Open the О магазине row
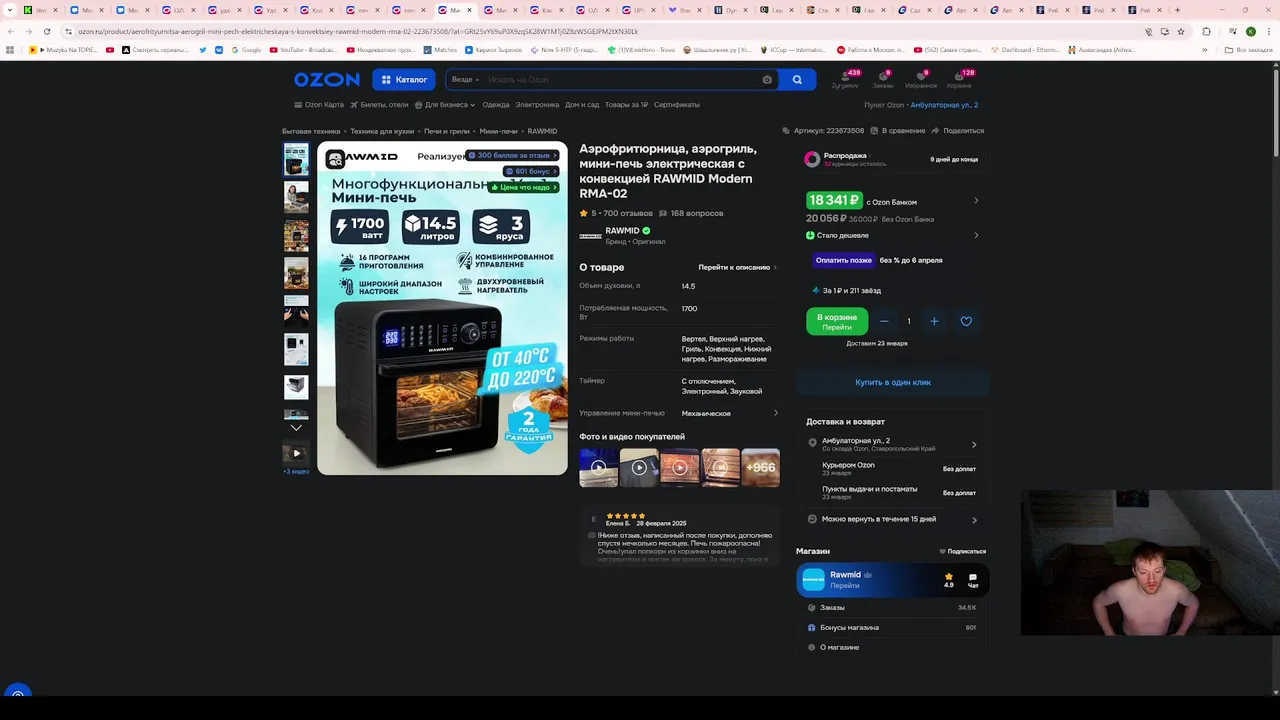The width and height of the screenshot is (1280, 720). click(x=892, y=647)
